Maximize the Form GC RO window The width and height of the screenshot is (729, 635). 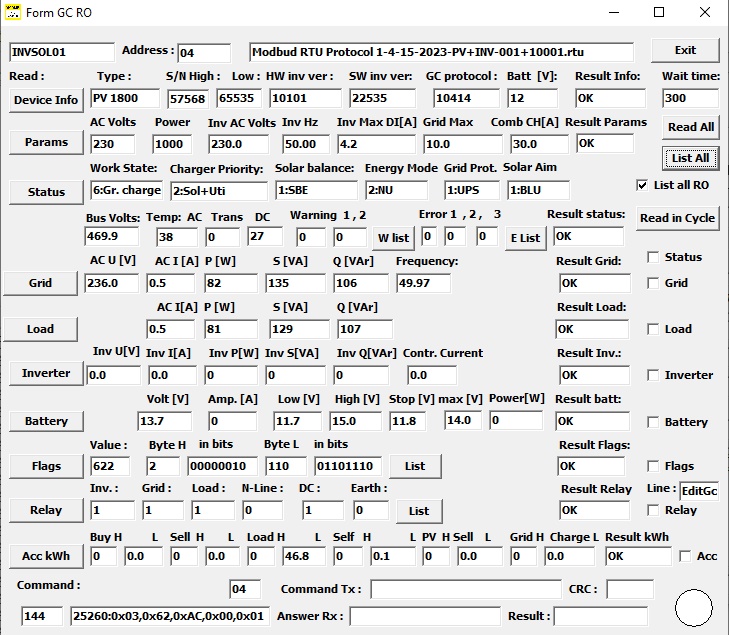coord(659,13)
